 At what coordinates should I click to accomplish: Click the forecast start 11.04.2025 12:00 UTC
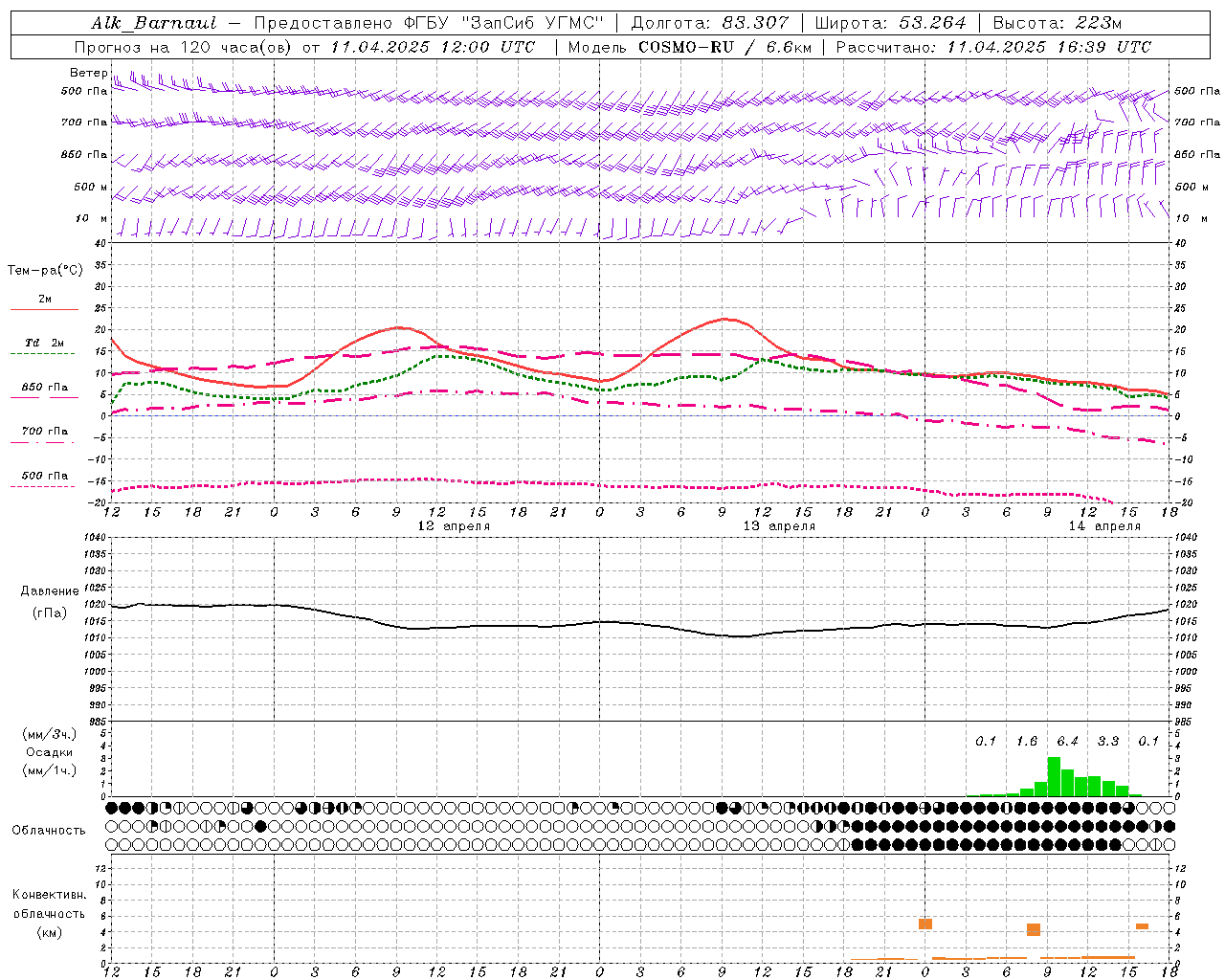click(434, 47)
